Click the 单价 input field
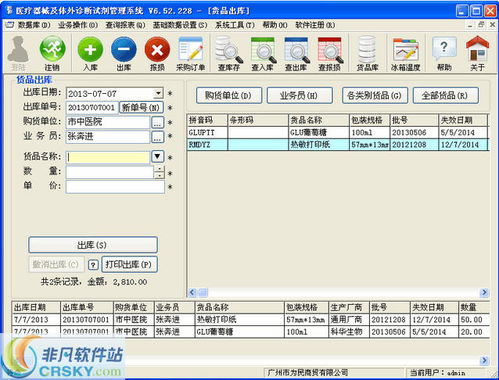The image size is (499, 380). coord(115,187)
